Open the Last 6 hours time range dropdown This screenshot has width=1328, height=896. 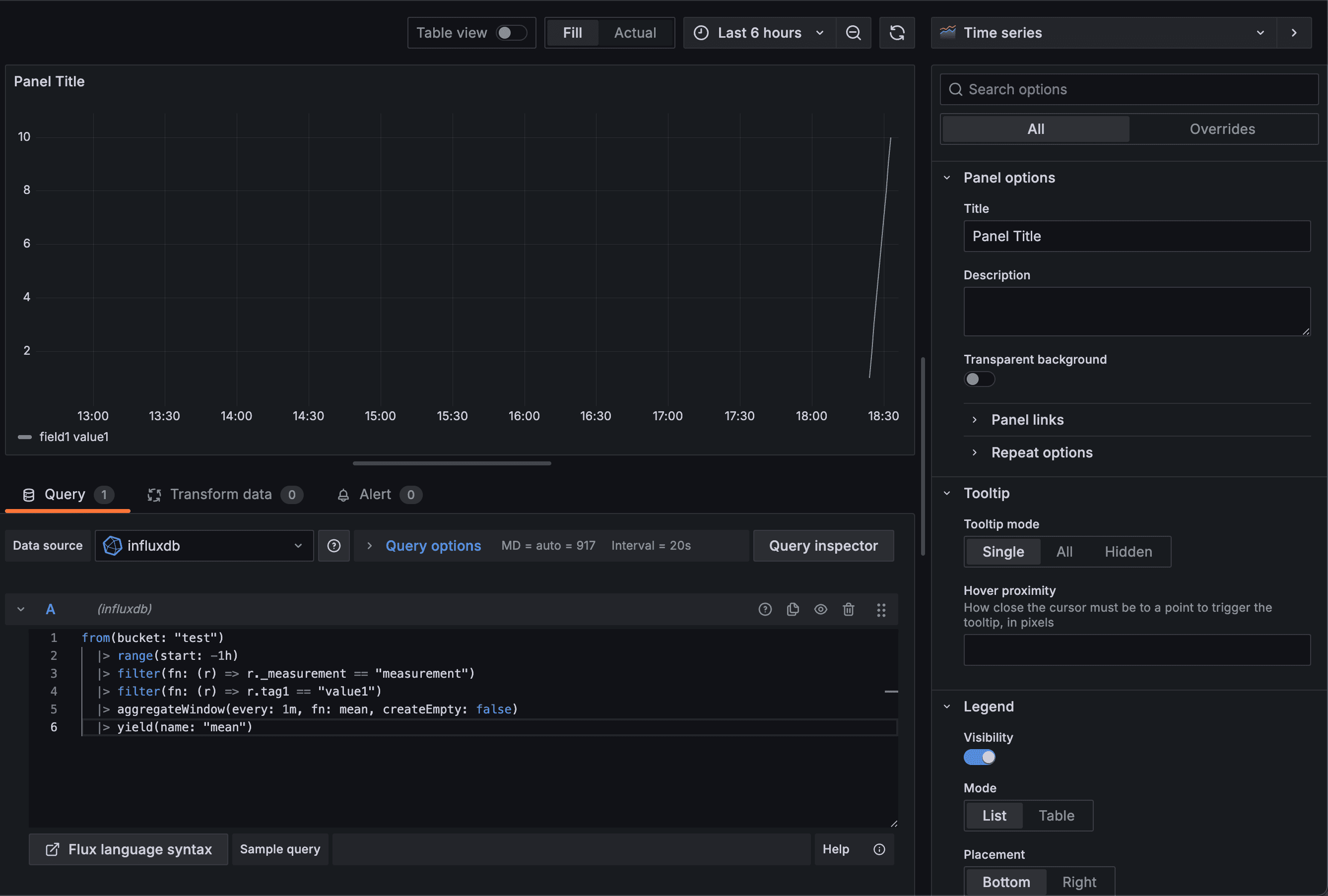click(759, 33)
